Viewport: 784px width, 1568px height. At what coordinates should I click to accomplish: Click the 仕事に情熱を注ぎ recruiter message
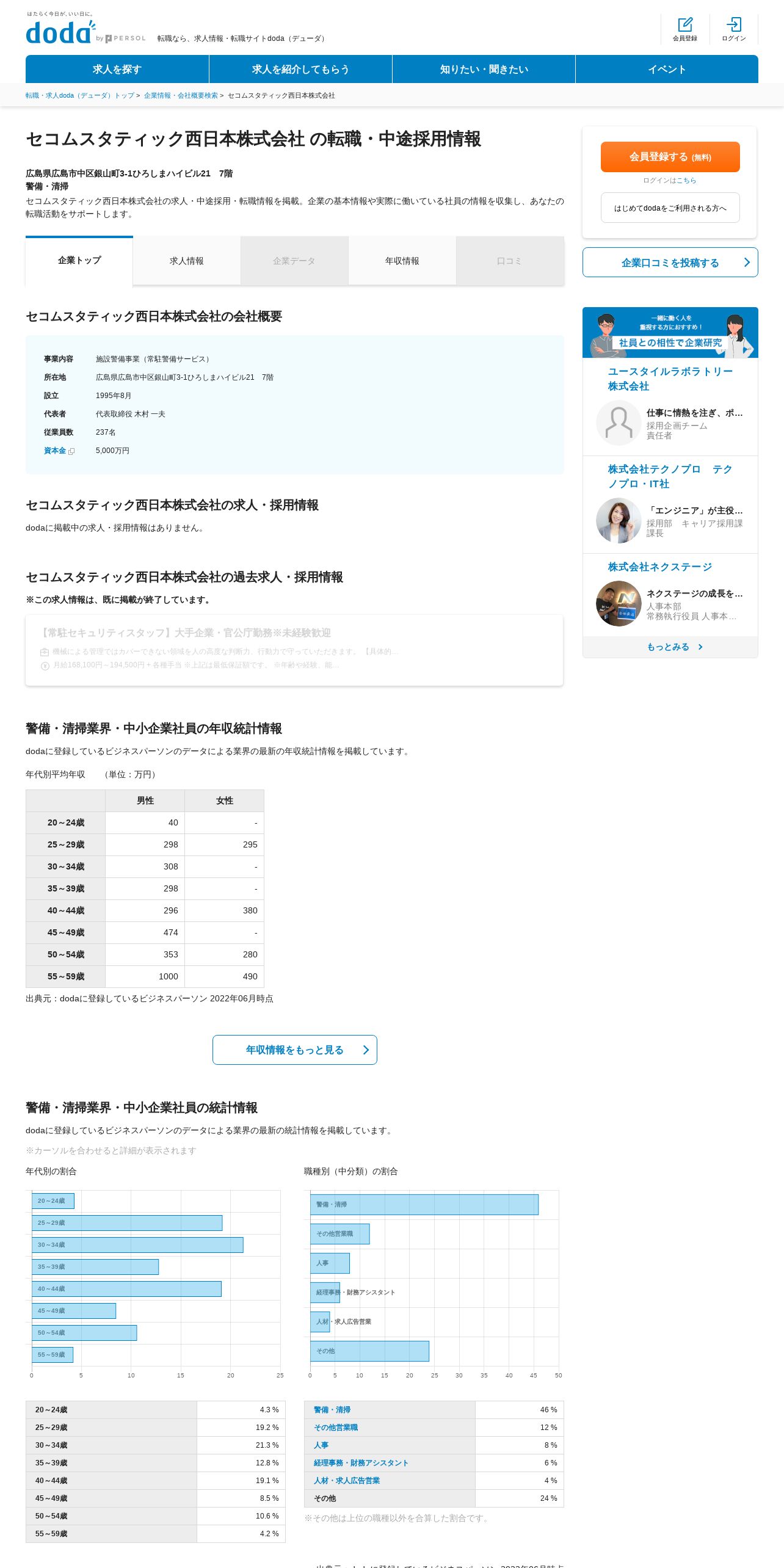click(695, 413)
